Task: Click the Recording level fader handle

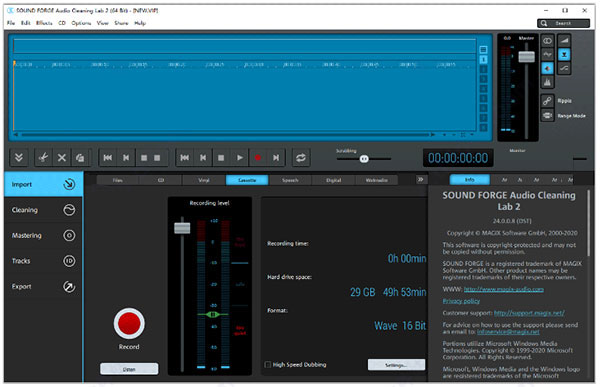Action: point(182,228)
